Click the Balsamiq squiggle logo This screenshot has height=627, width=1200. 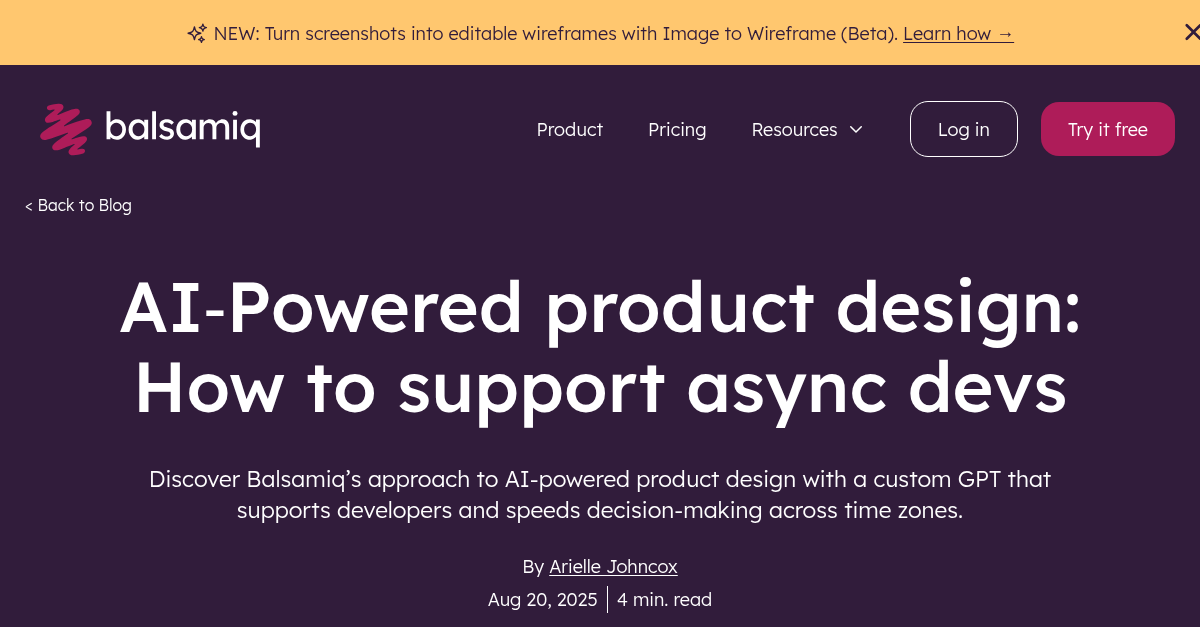[64, 128]
